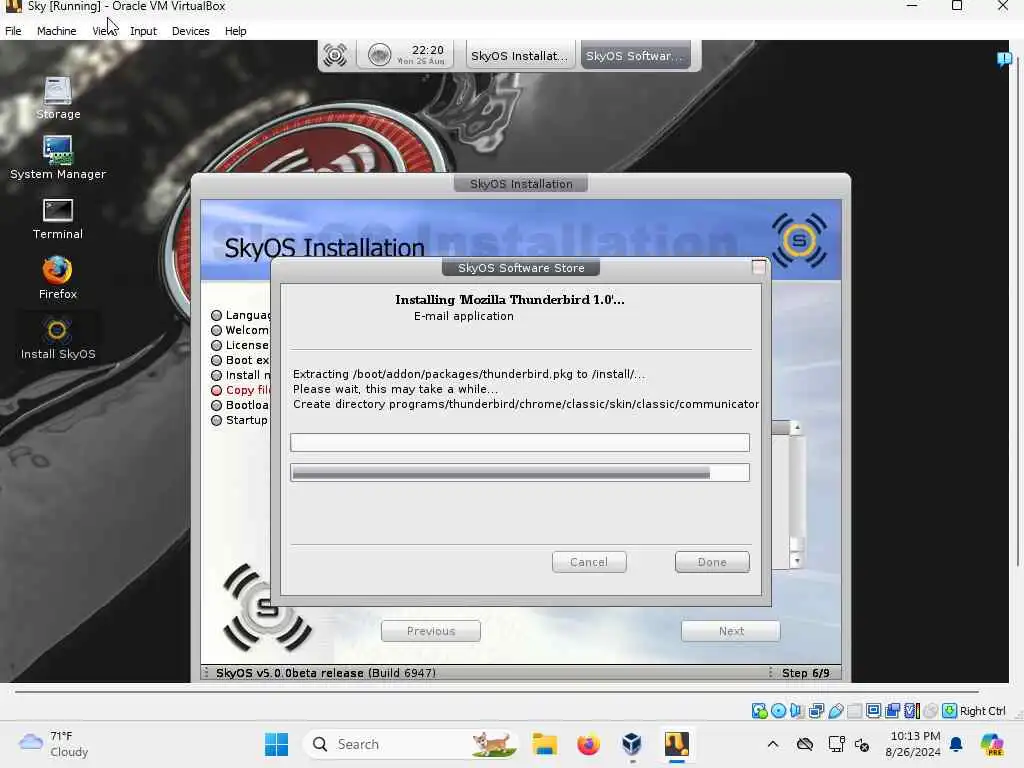Click the Windows taskbar Search box
The height and width of the screenshot is (768, 1024).
(411, 744)
